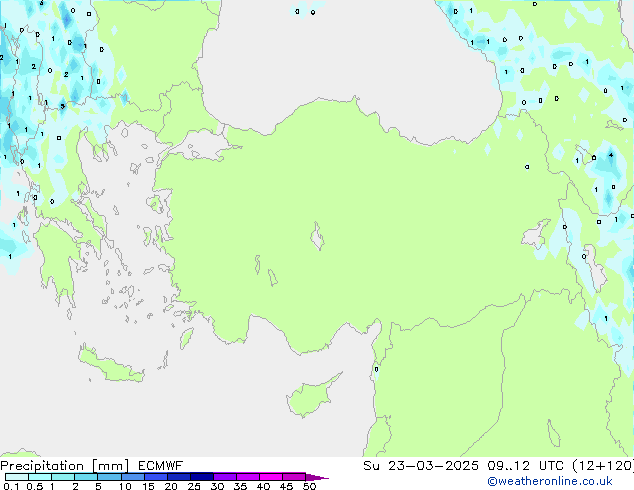Image resolution: width=634 pixels, height=490 pixels.
Task: Click the island of Crete on map
Action: (x=111, y=366)
